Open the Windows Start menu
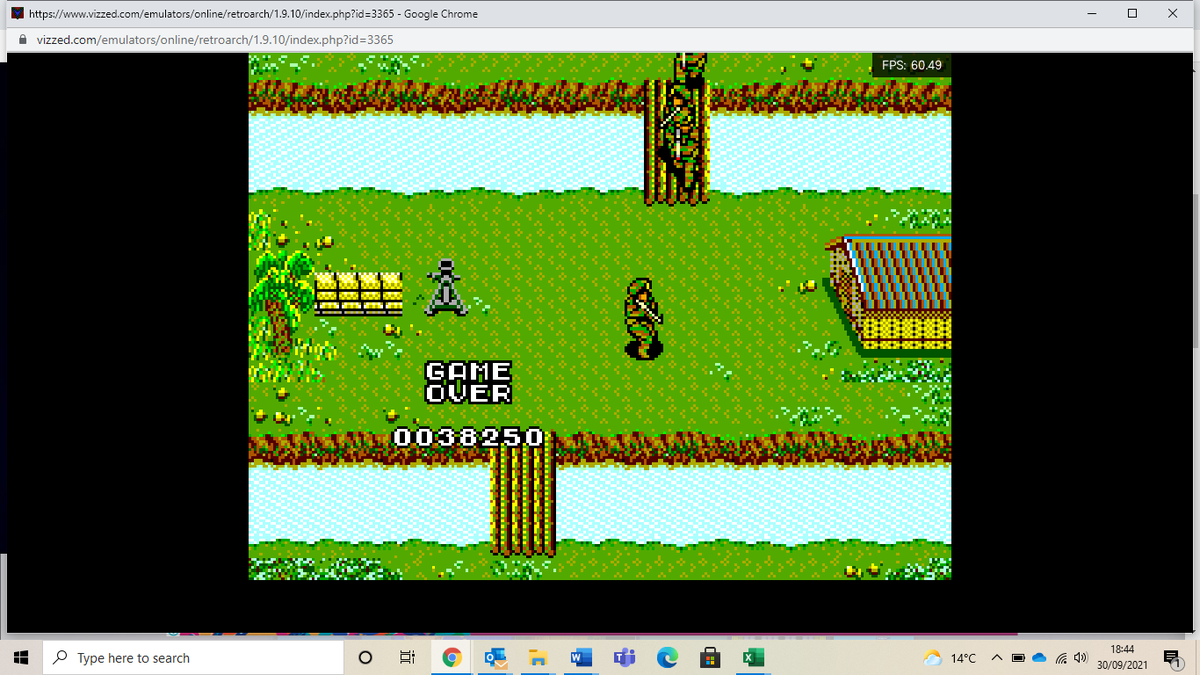The width and height of the screenshot is (1200, 675). [20, 658]
